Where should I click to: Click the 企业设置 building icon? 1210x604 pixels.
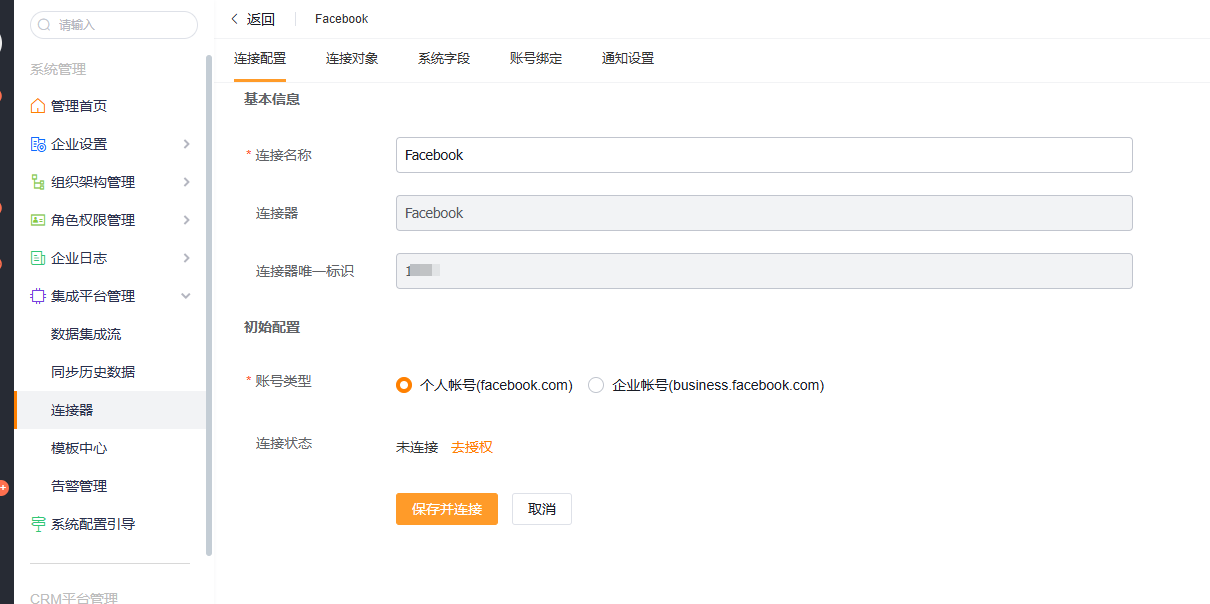pos(38,144)
